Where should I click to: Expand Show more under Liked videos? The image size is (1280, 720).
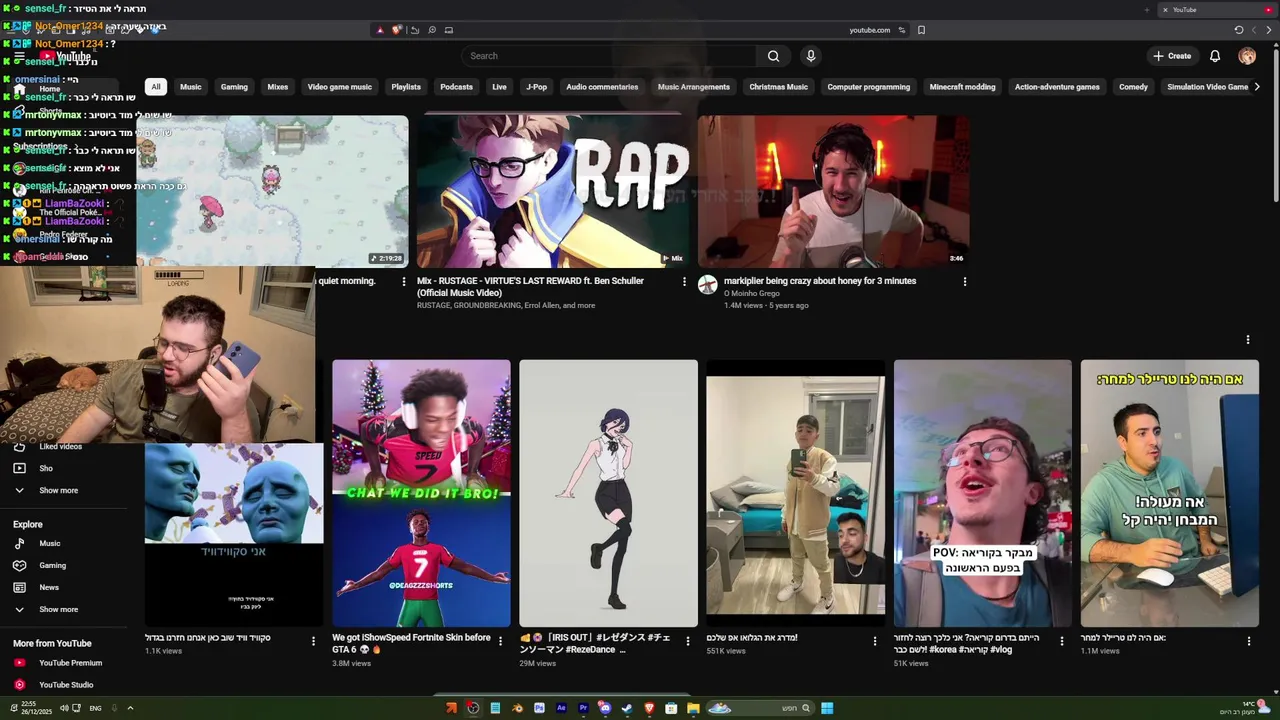(58, 490)
